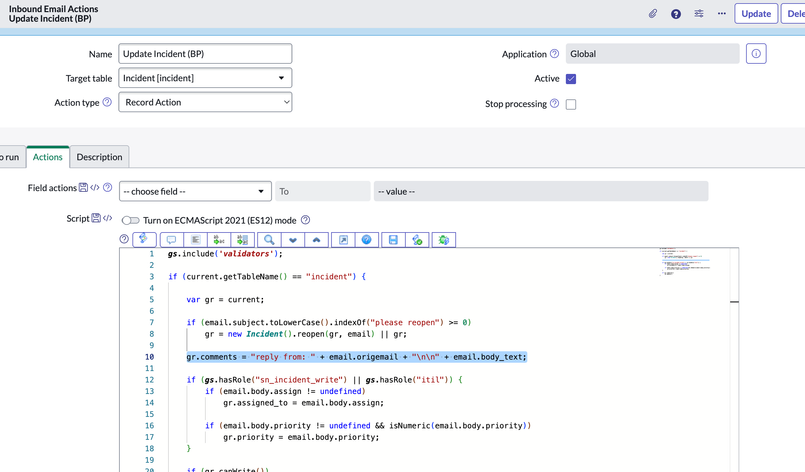Click the save floppy disk toolbar button
The width and height of the screenshot is (805, 472).
point(393,240)
